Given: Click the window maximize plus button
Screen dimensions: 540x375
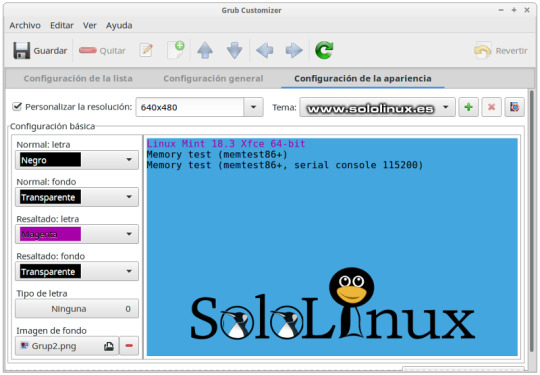Looking at the screenshot, I should [514, 10].
